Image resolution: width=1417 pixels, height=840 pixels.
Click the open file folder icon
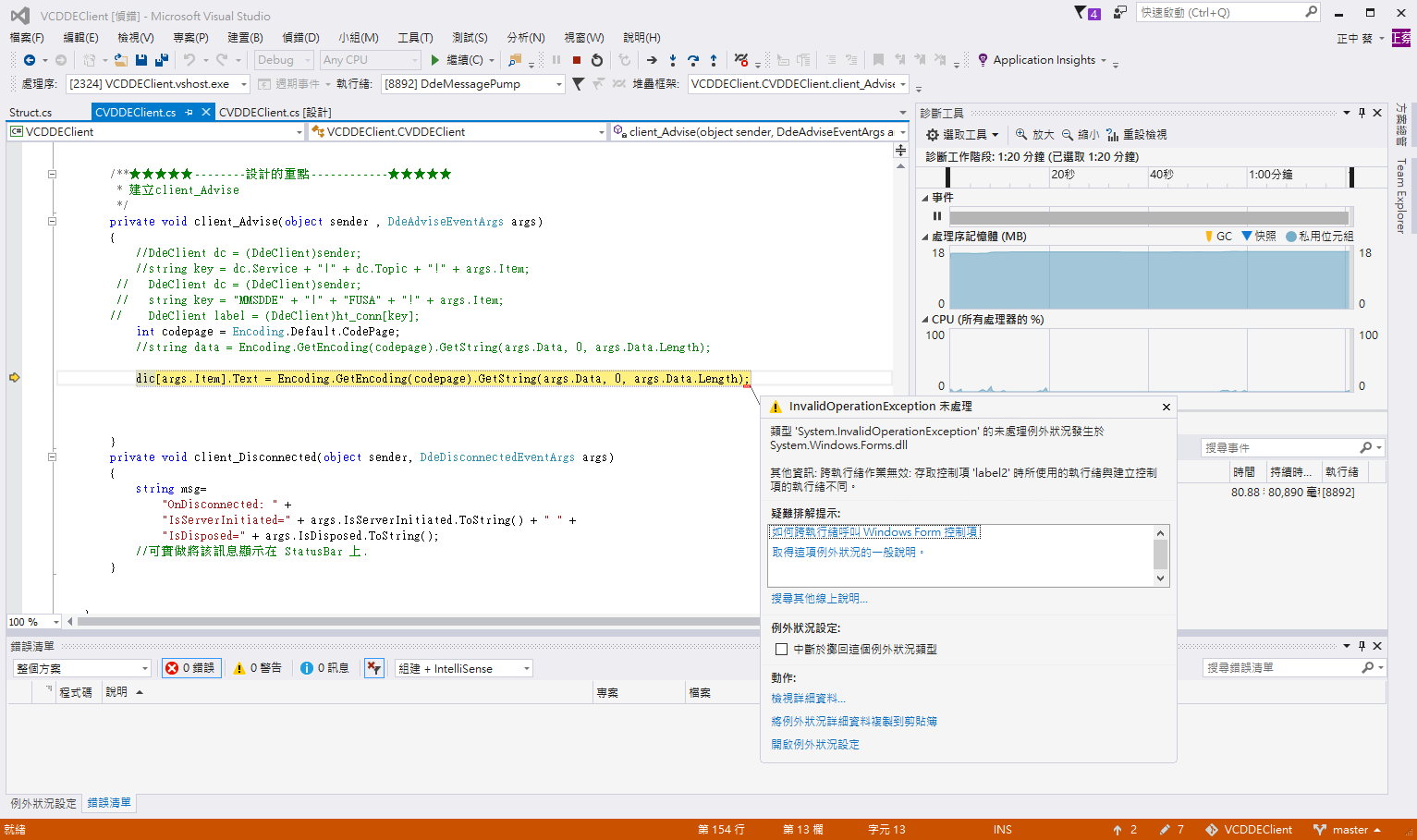pyautogui.click(x=121, y=60)
